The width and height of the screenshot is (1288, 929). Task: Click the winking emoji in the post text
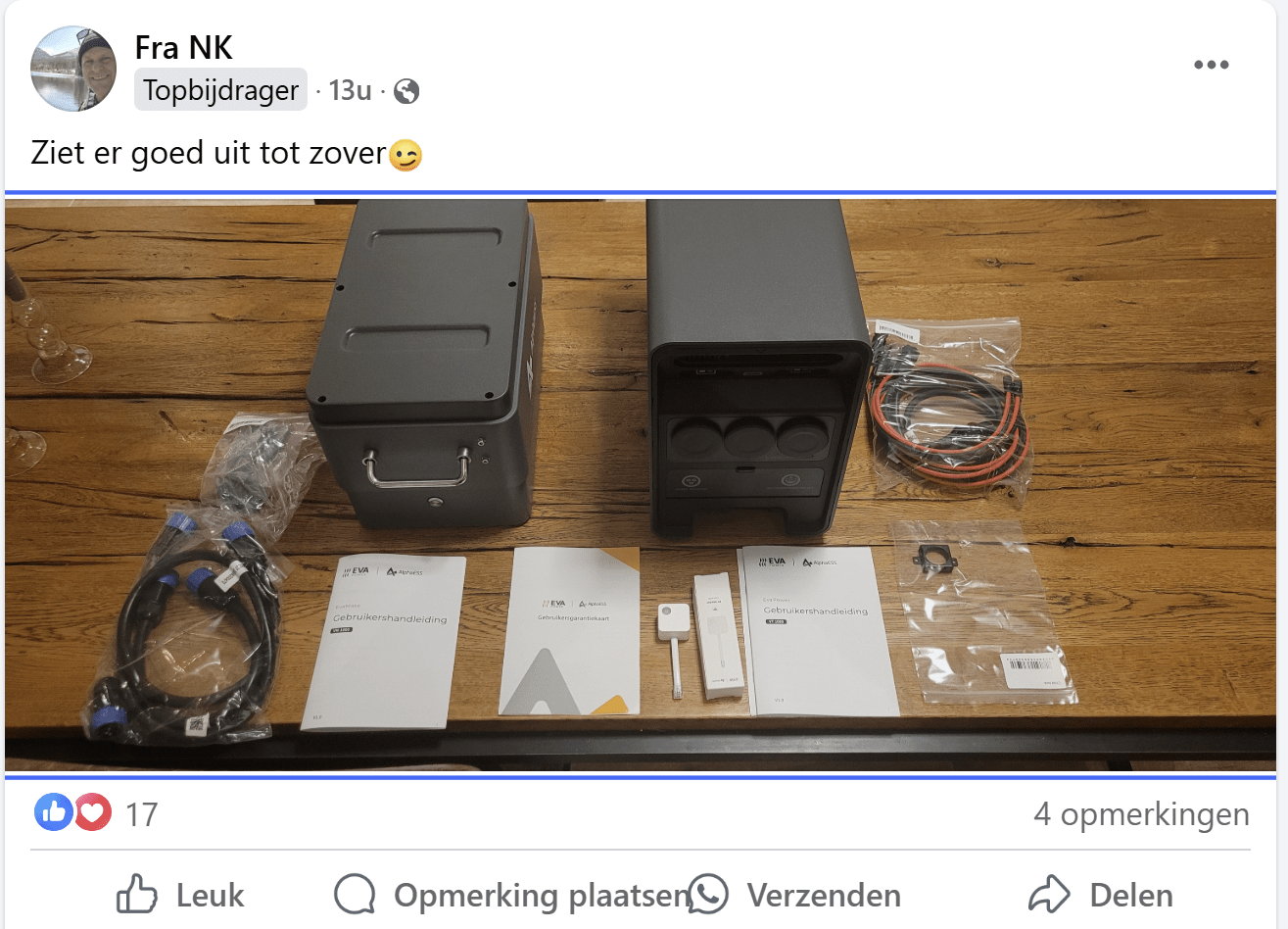point(405,155)
